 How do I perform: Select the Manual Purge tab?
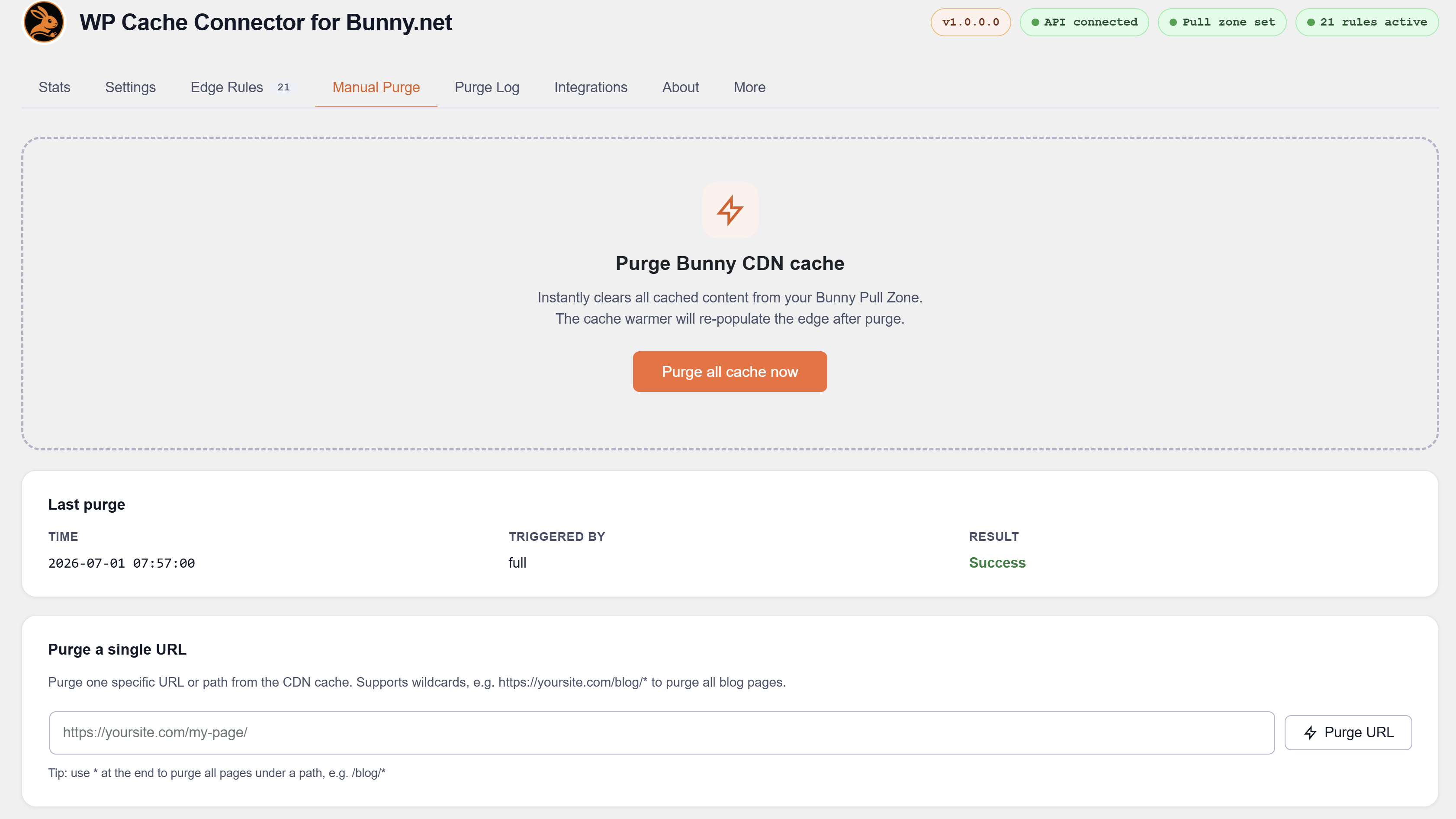(x=376, y=87)
